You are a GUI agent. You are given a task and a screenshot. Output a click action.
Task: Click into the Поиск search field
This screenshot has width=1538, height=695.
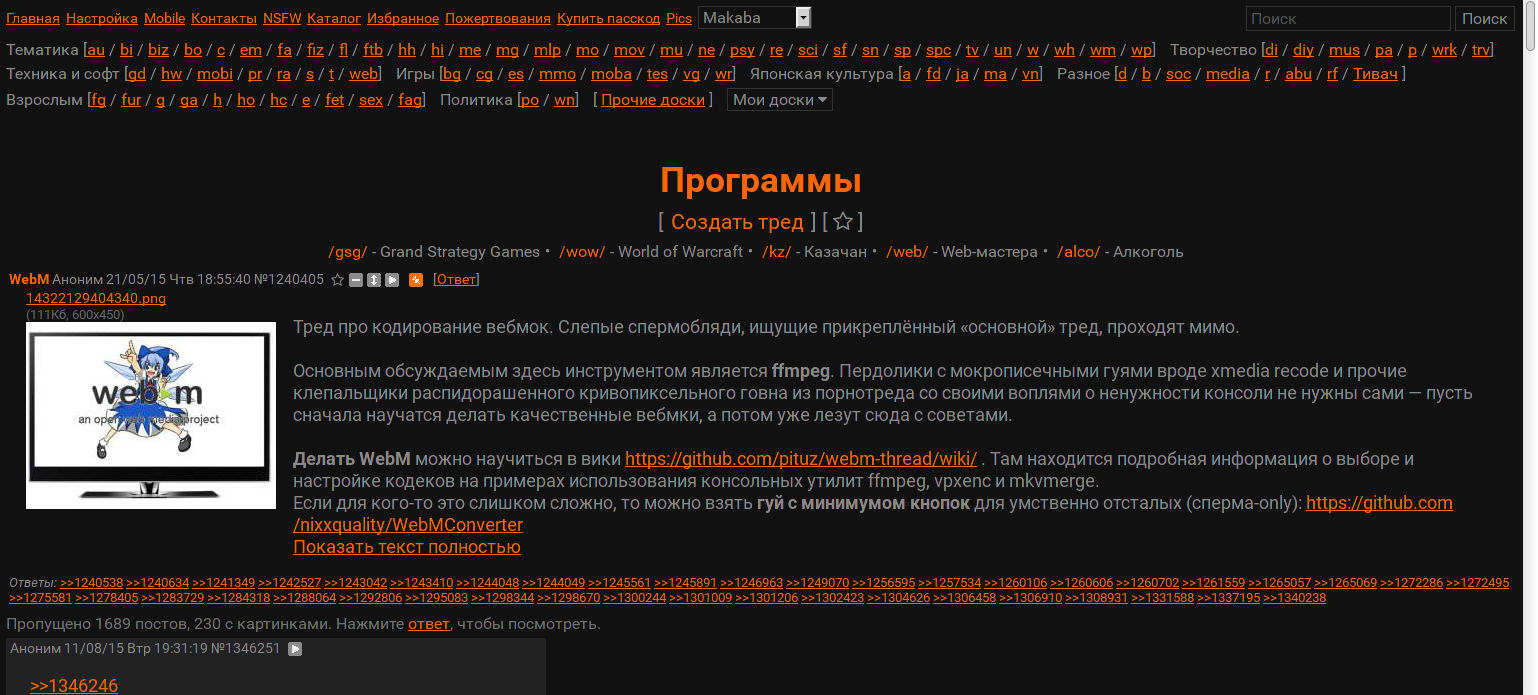(x=1347, y=18)
